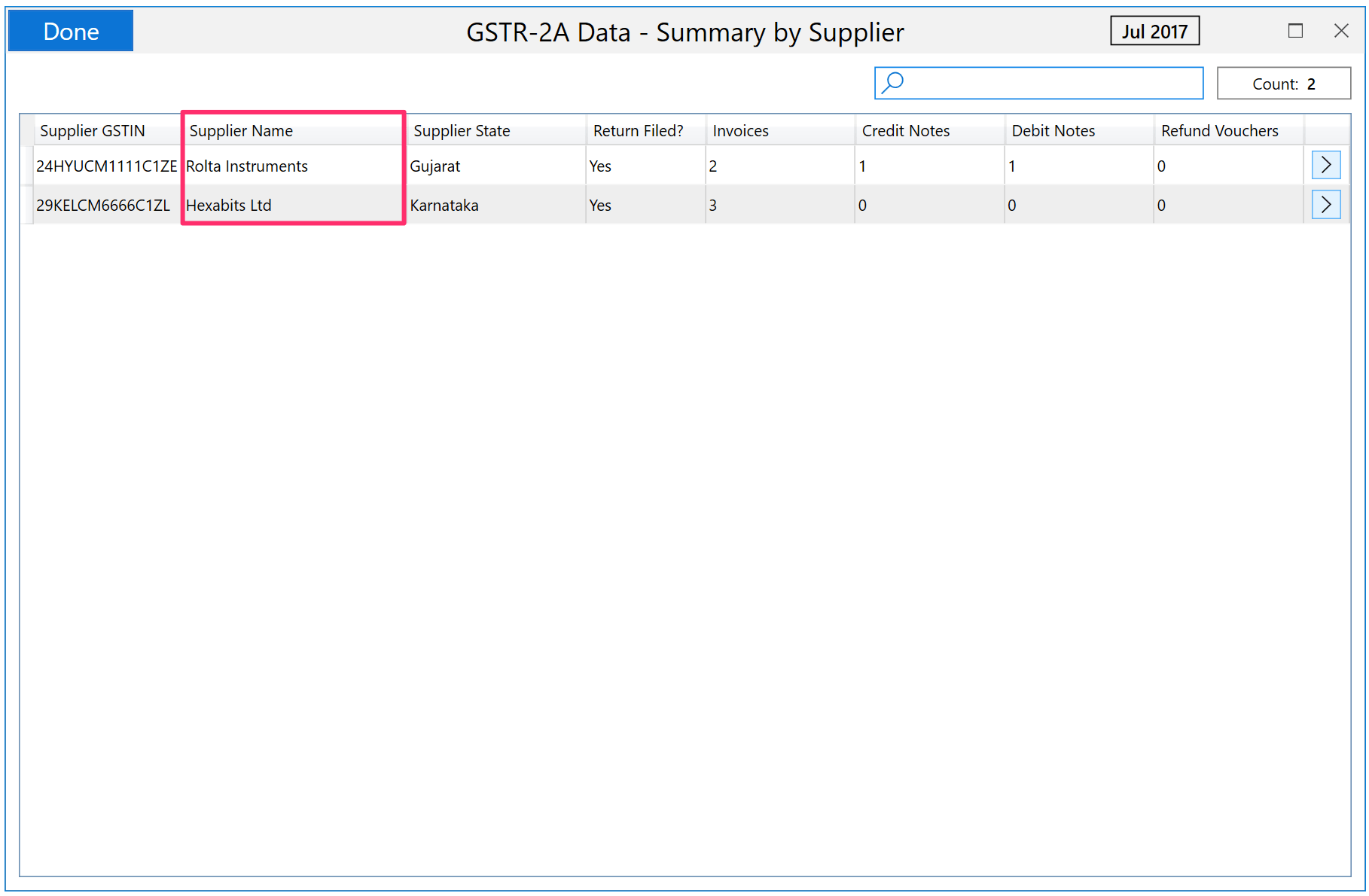Click the search magnifier icon
Image resolution: width=1369 pixels, height=896 pixels.
893,83
